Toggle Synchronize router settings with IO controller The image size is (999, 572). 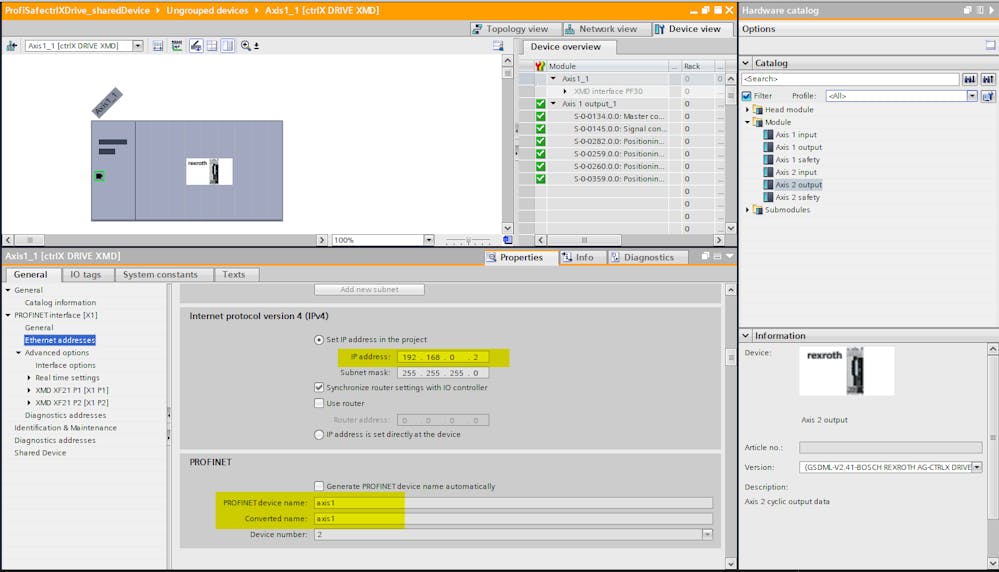click(x=319, y=387)
